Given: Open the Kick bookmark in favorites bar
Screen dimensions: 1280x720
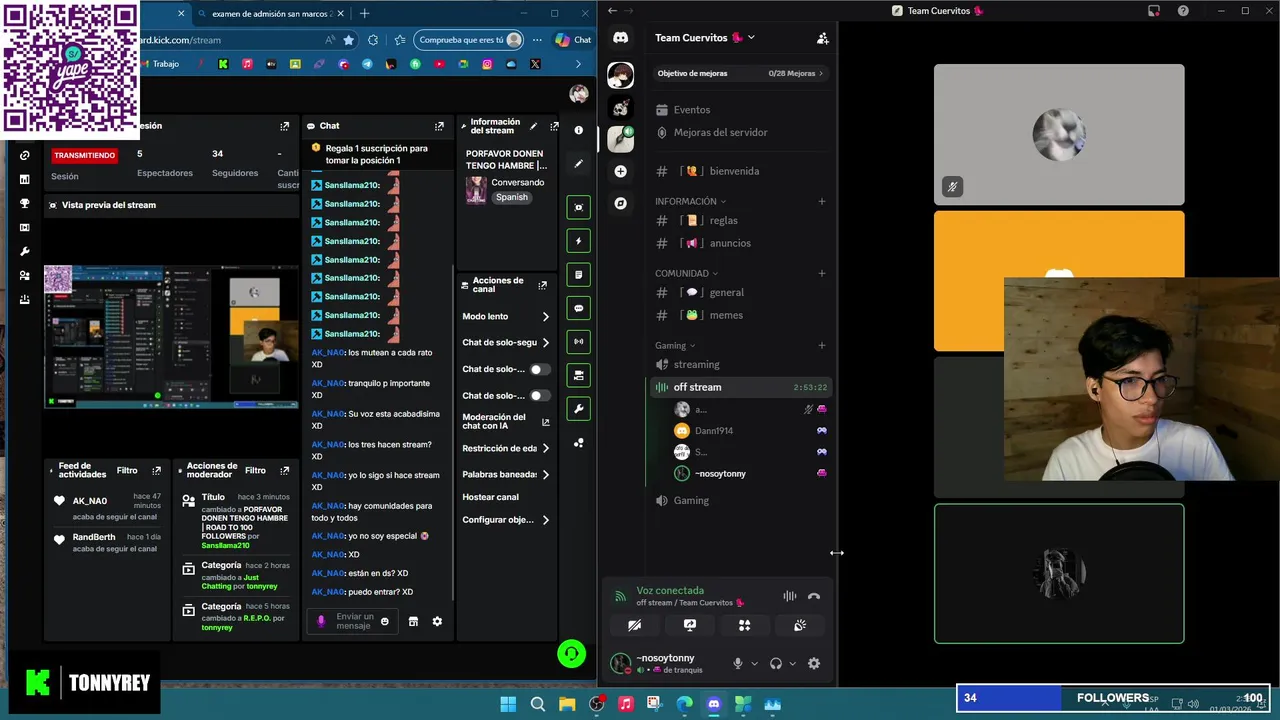Looking at the screenshot, I should click(x=223, y=64).
